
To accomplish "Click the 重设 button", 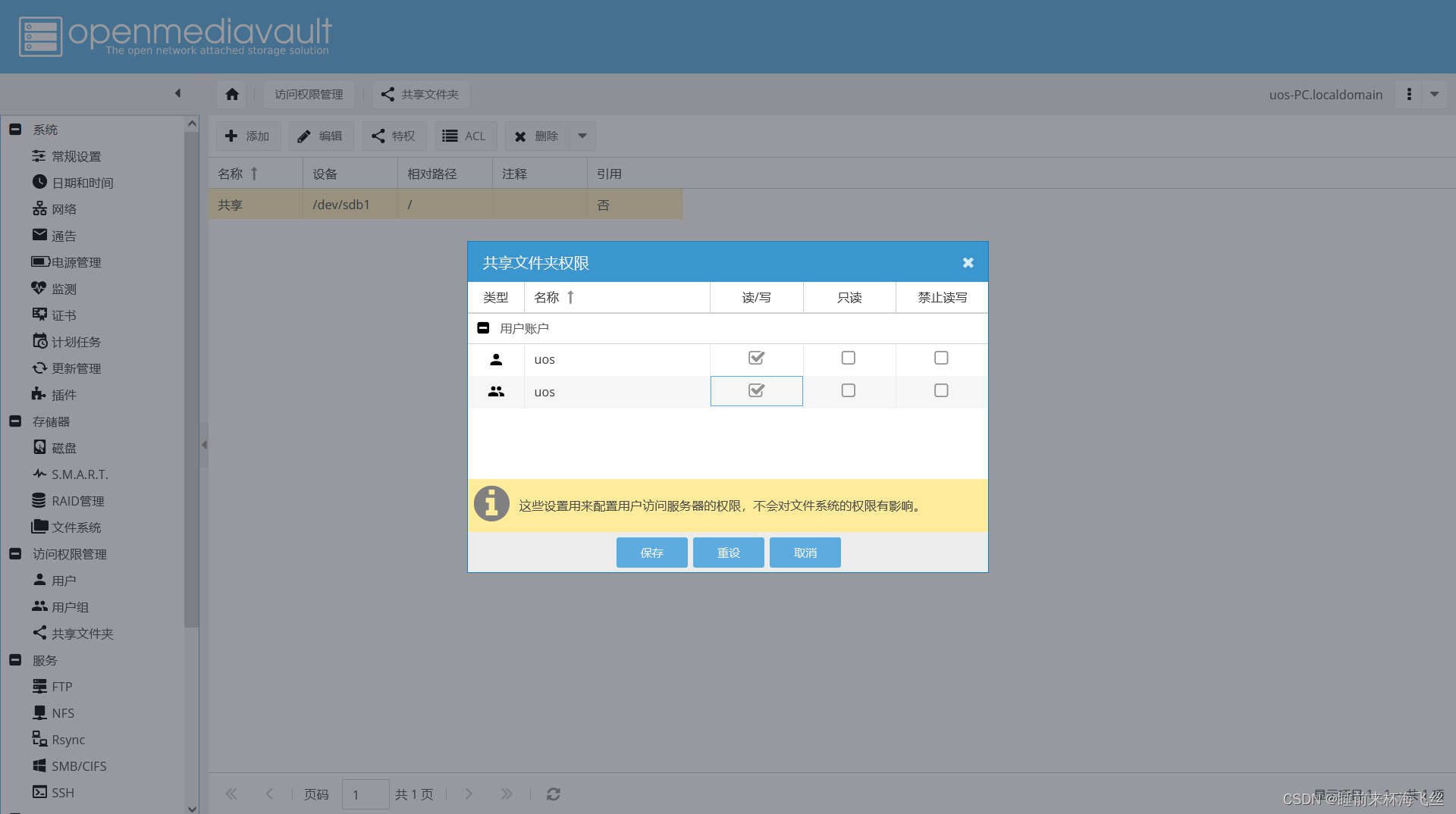I will pyautogui.click(x=729, y=553).
